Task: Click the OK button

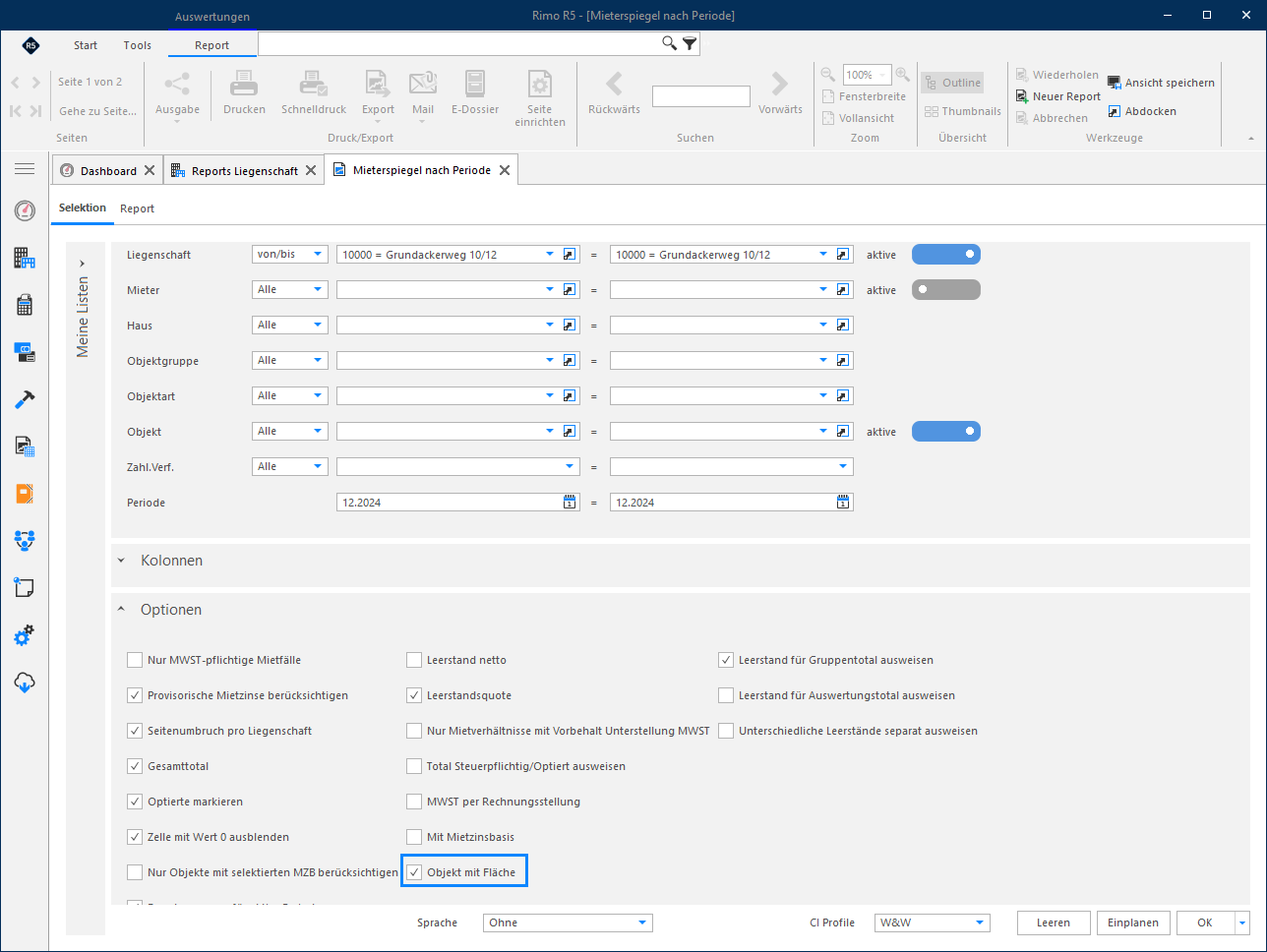Action: pos(1205,922)
